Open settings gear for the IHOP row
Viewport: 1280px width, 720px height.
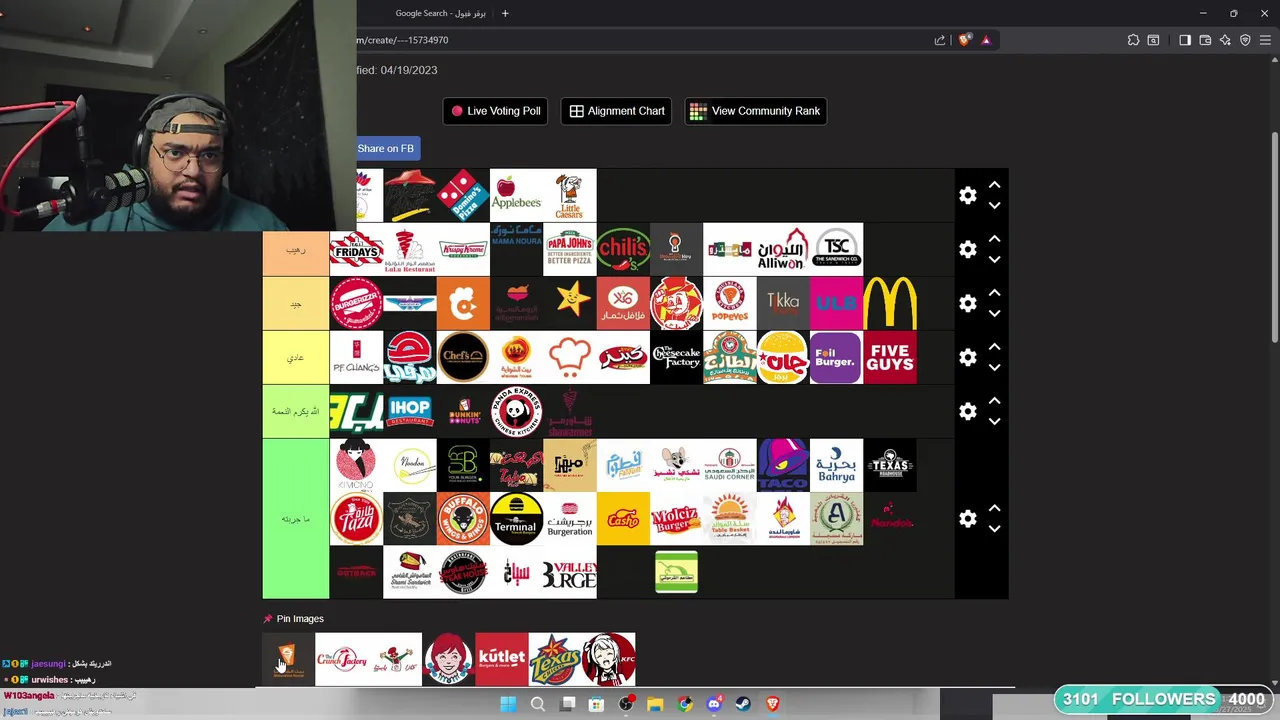[967, 412]
